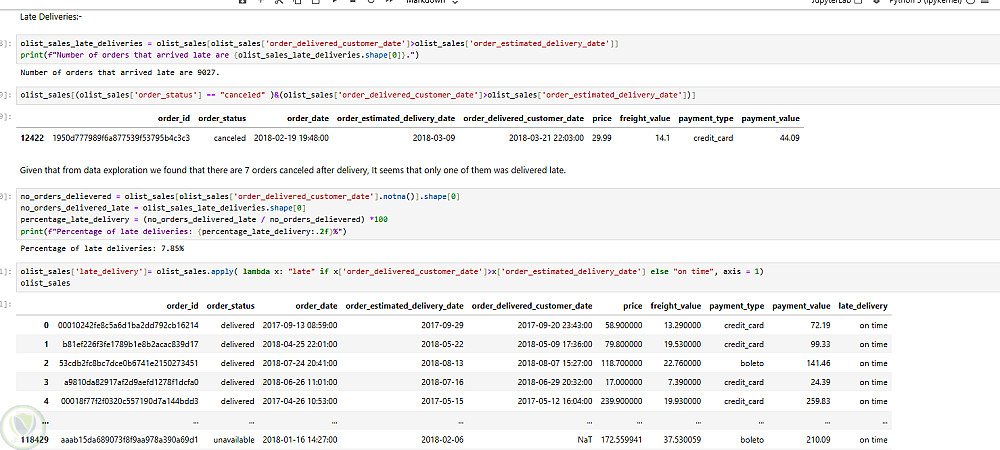1000x450 pixels.
Task: Select order id aaab15da689073f8f9aa978a390a69d1
Action: pyautogui.click(x=129, y=440)
